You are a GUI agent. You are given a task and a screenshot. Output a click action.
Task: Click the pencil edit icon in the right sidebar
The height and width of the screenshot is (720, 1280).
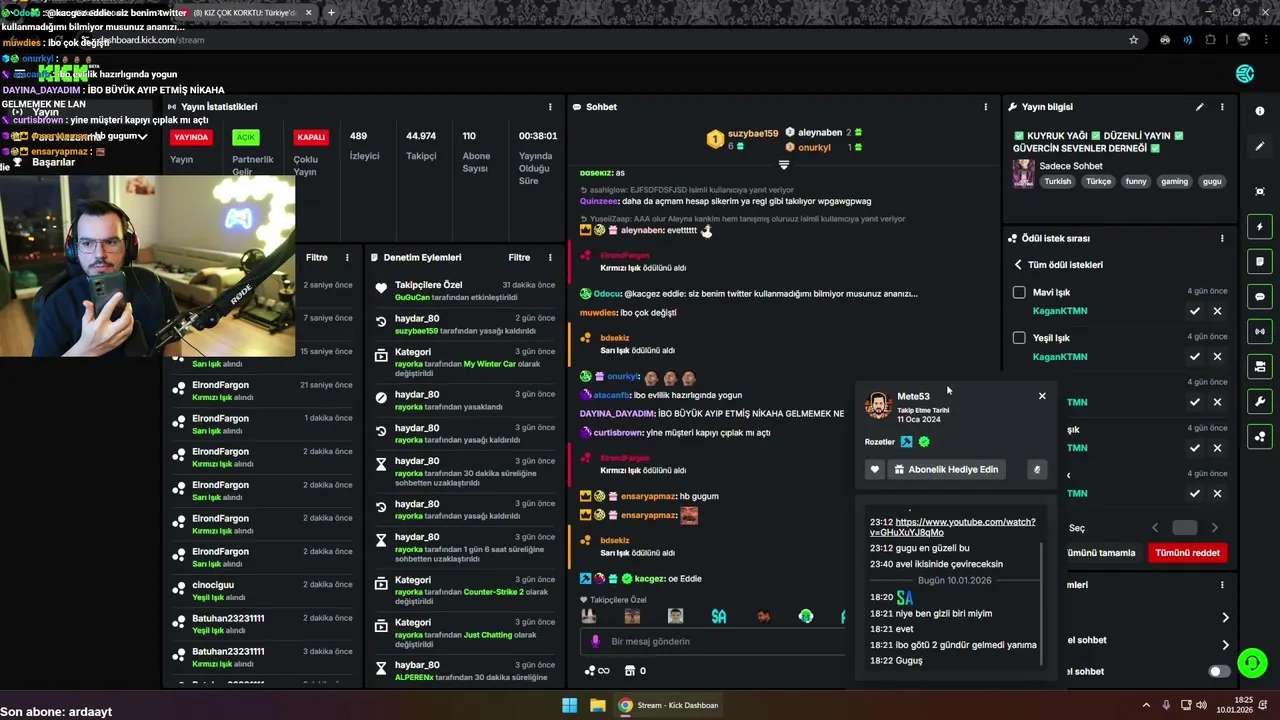[x=1260, y=146]
